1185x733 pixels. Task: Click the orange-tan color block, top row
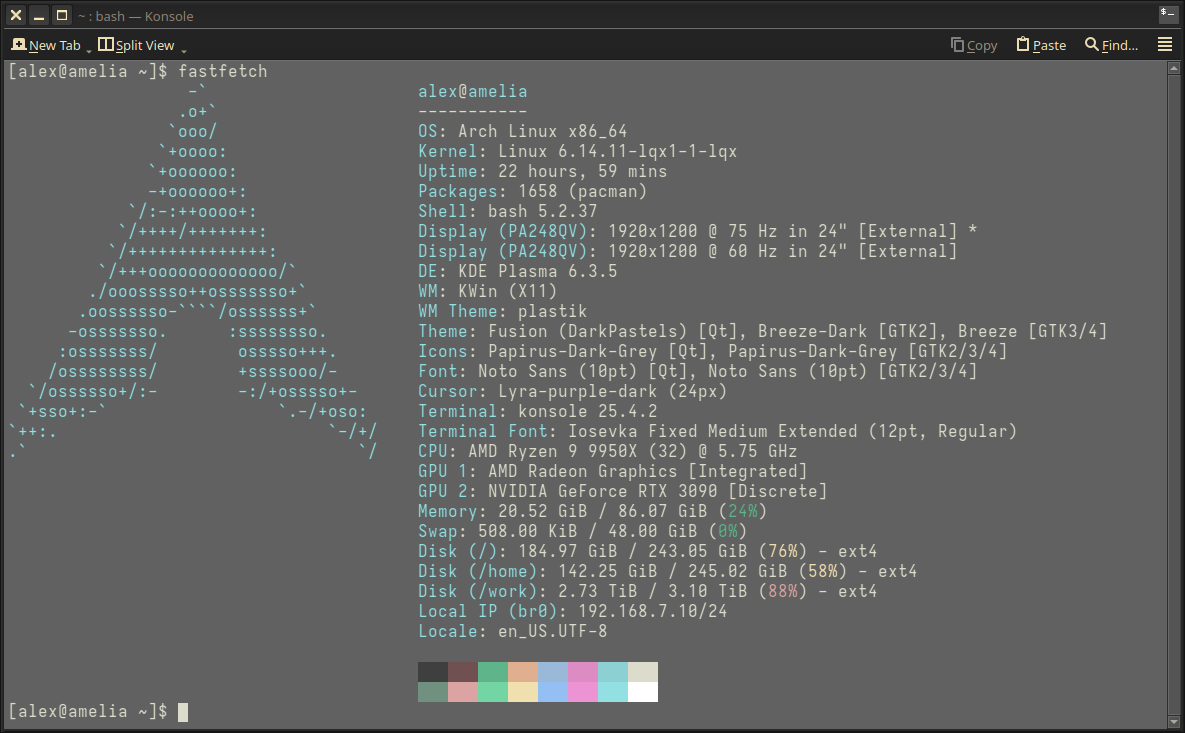point(523,672)
